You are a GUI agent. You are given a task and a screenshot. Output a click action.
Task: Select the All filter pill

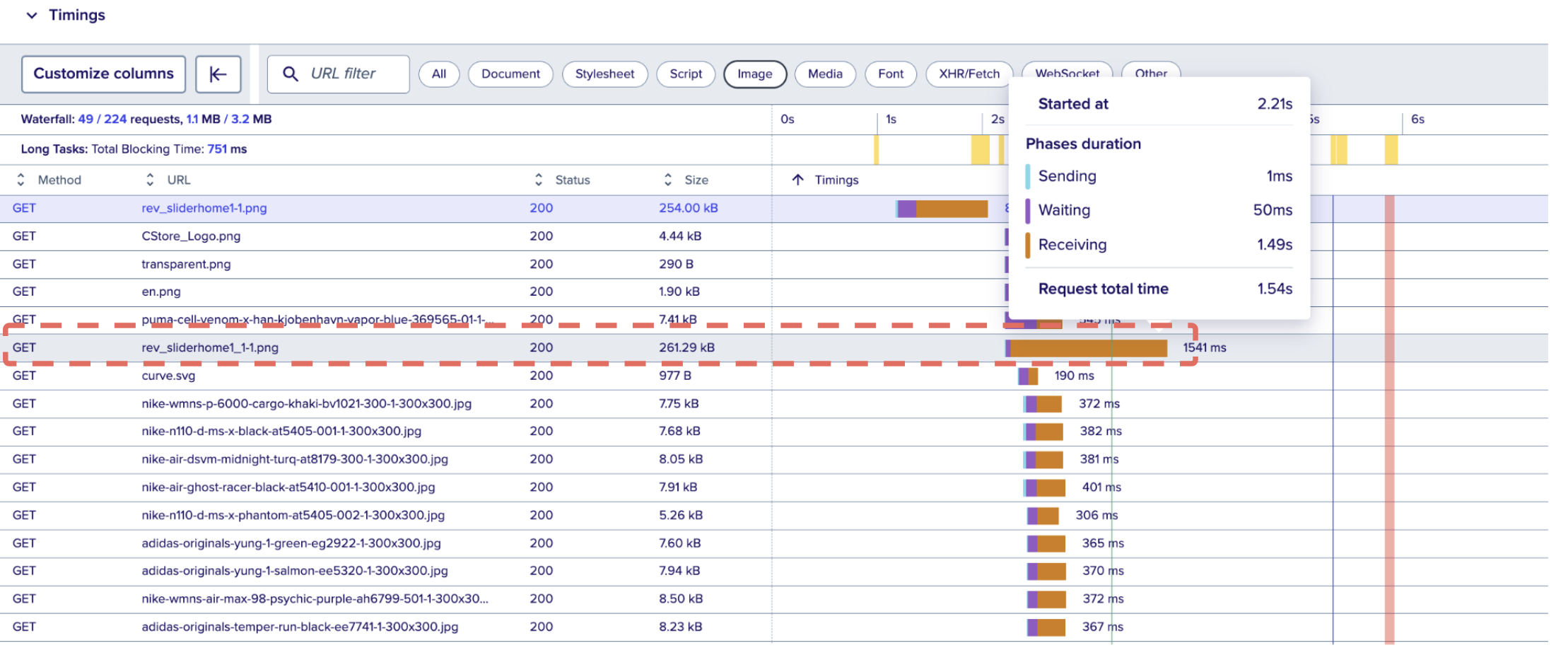tap(439, 74)
